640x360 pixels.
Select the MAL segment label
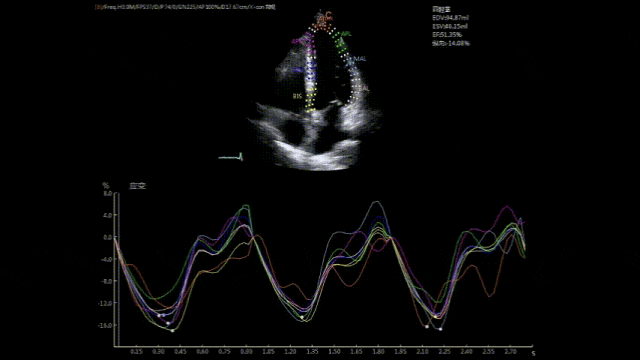click(360, 59)
